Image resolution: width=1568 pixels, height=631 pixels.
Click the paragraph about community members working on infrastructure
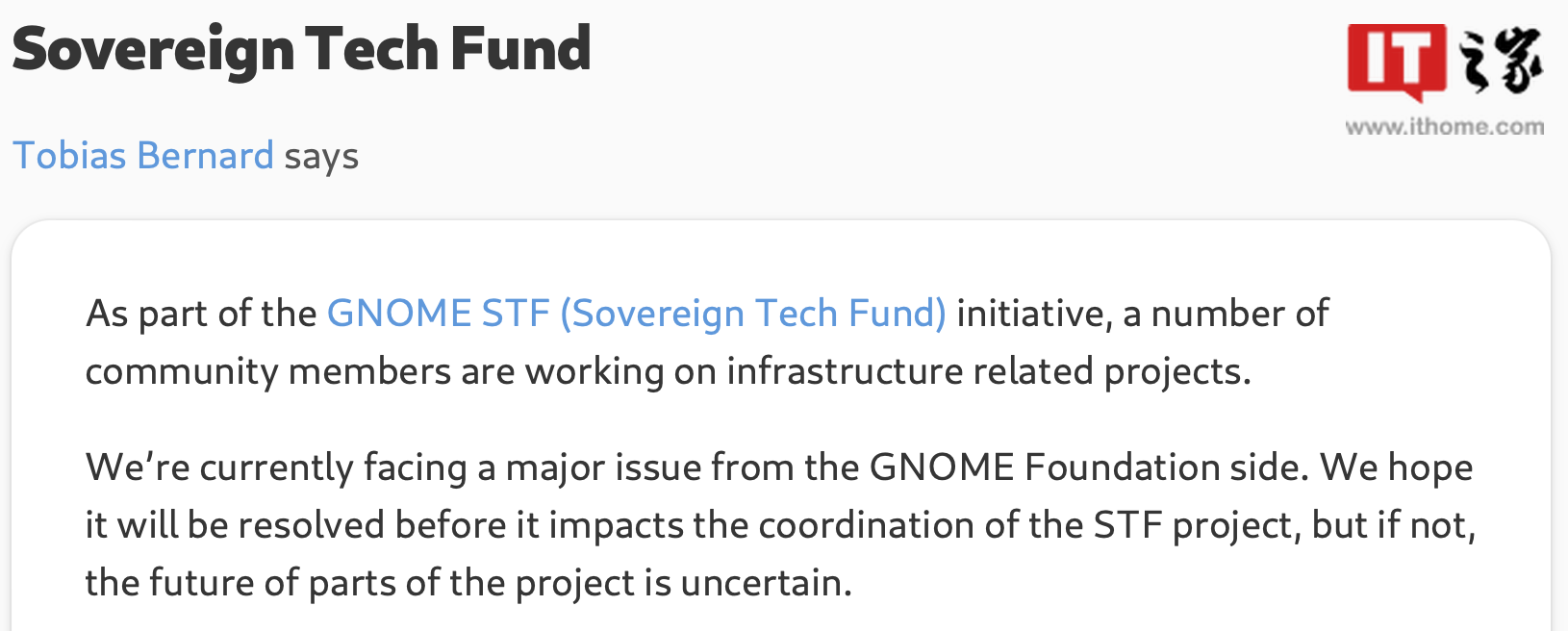point(707,342)
